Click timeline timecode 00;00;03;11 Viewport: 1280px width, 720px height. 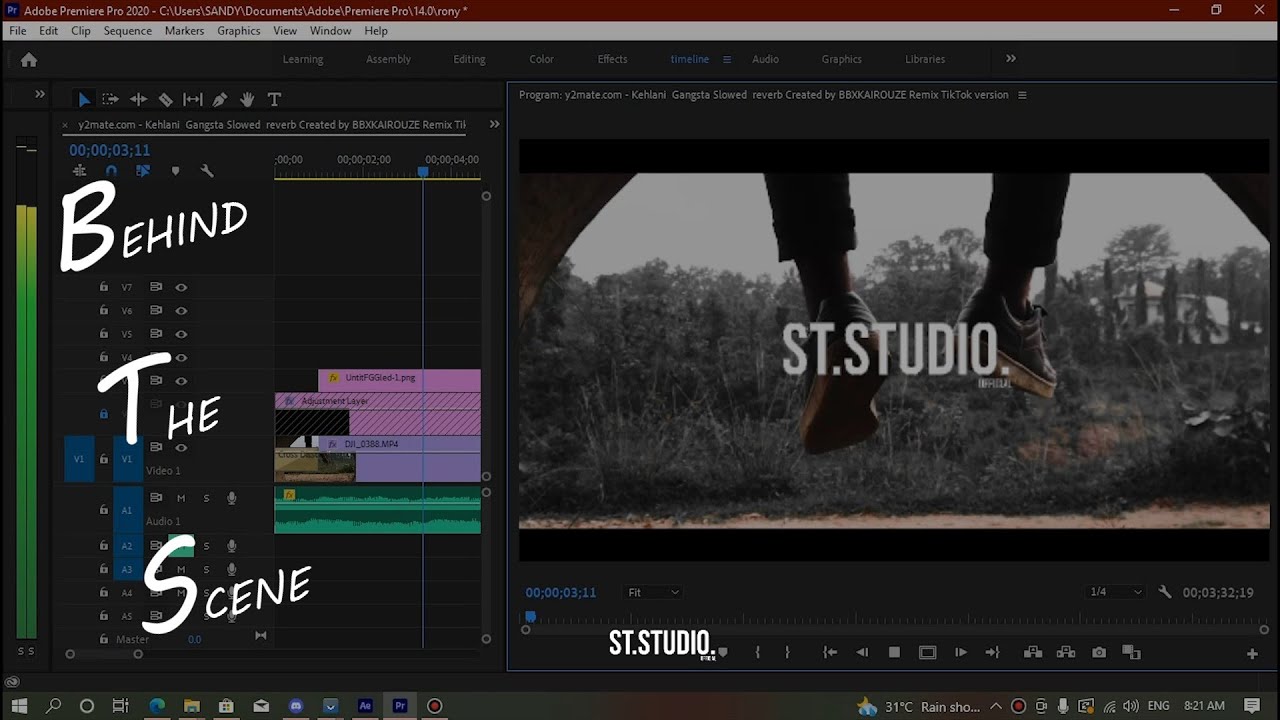pyautogui.click(x=109, y=150)
